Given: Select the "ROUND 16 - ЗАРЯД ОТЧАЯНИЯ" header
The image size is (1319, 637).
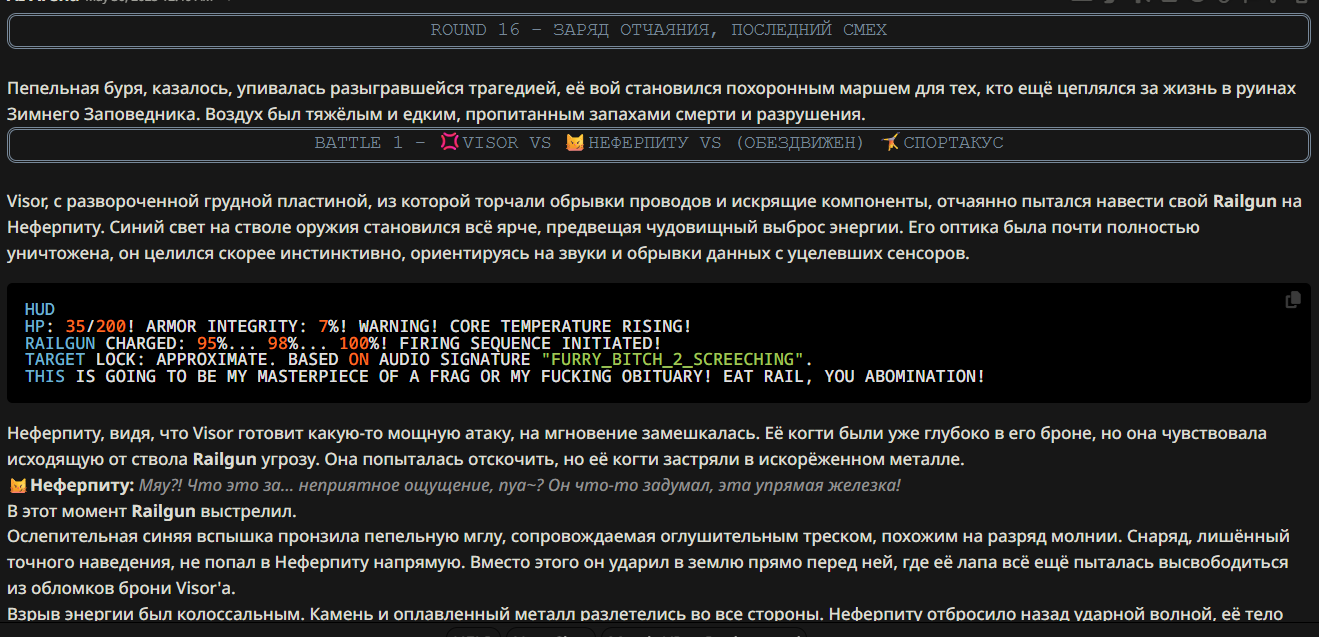Looking at the screenshot, I should point(659,30).
